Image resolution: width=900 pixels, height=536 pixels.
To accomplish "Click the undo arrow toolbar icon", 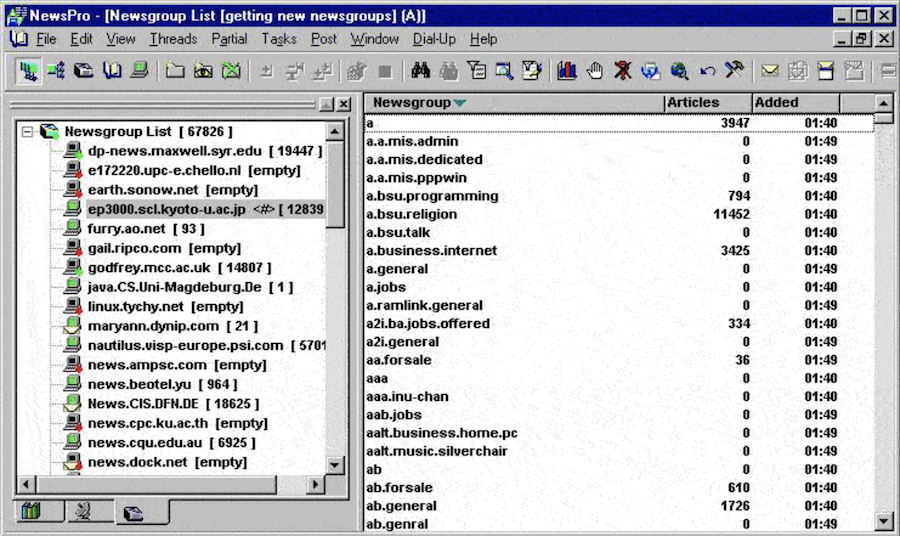I will (x=707, y=71).
